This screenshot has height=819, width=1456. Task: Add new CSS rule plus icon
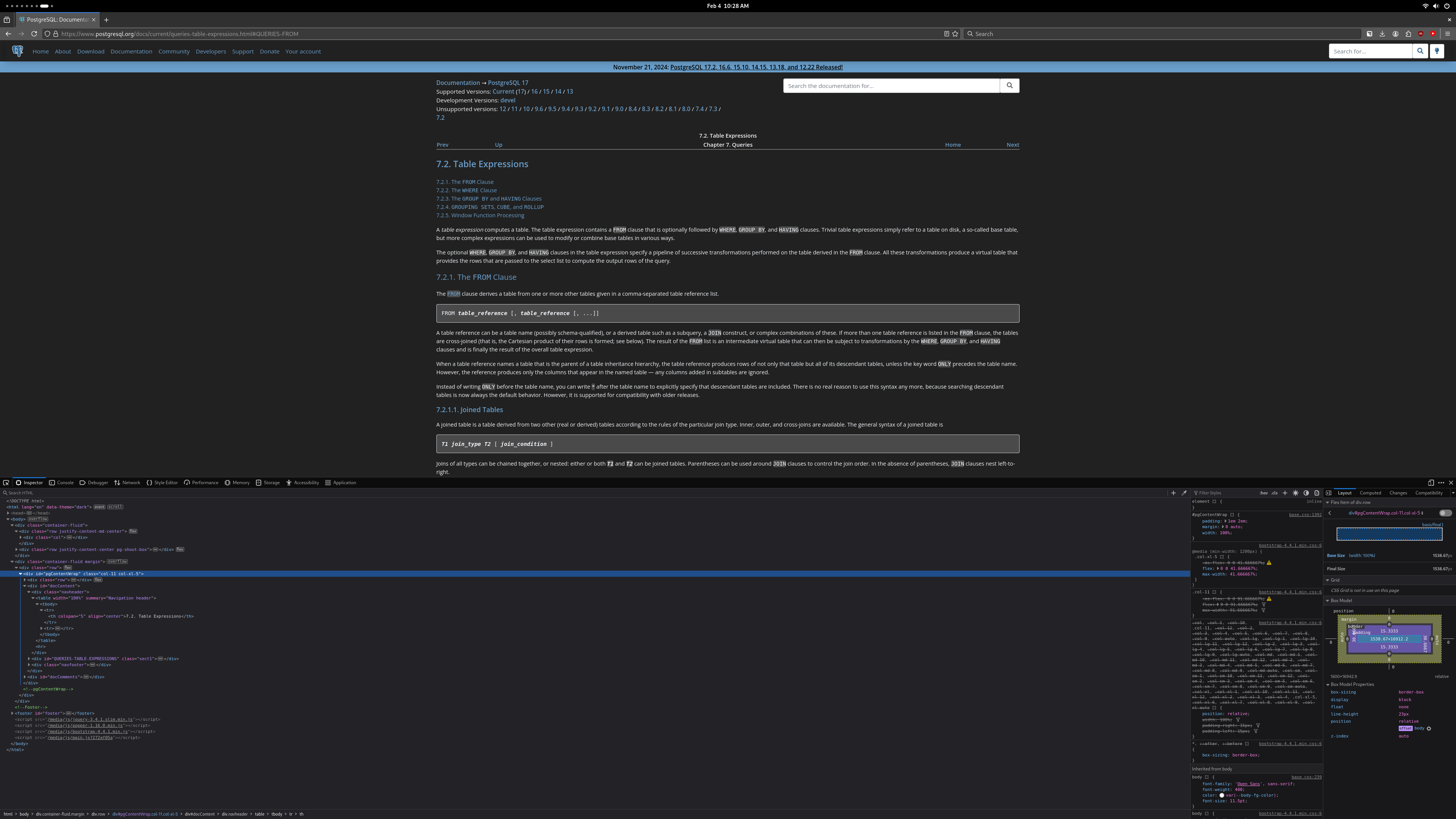click(1285, 493)
